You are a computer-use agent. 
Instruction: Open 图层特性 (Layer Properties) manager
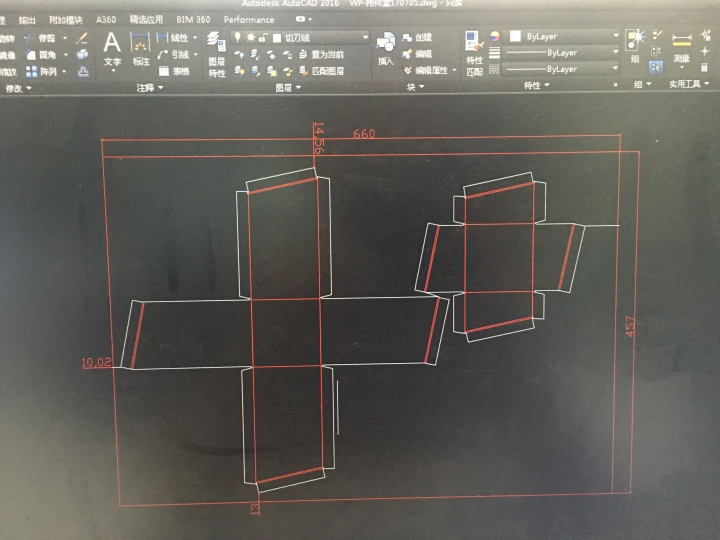click(x=216, y=54)
